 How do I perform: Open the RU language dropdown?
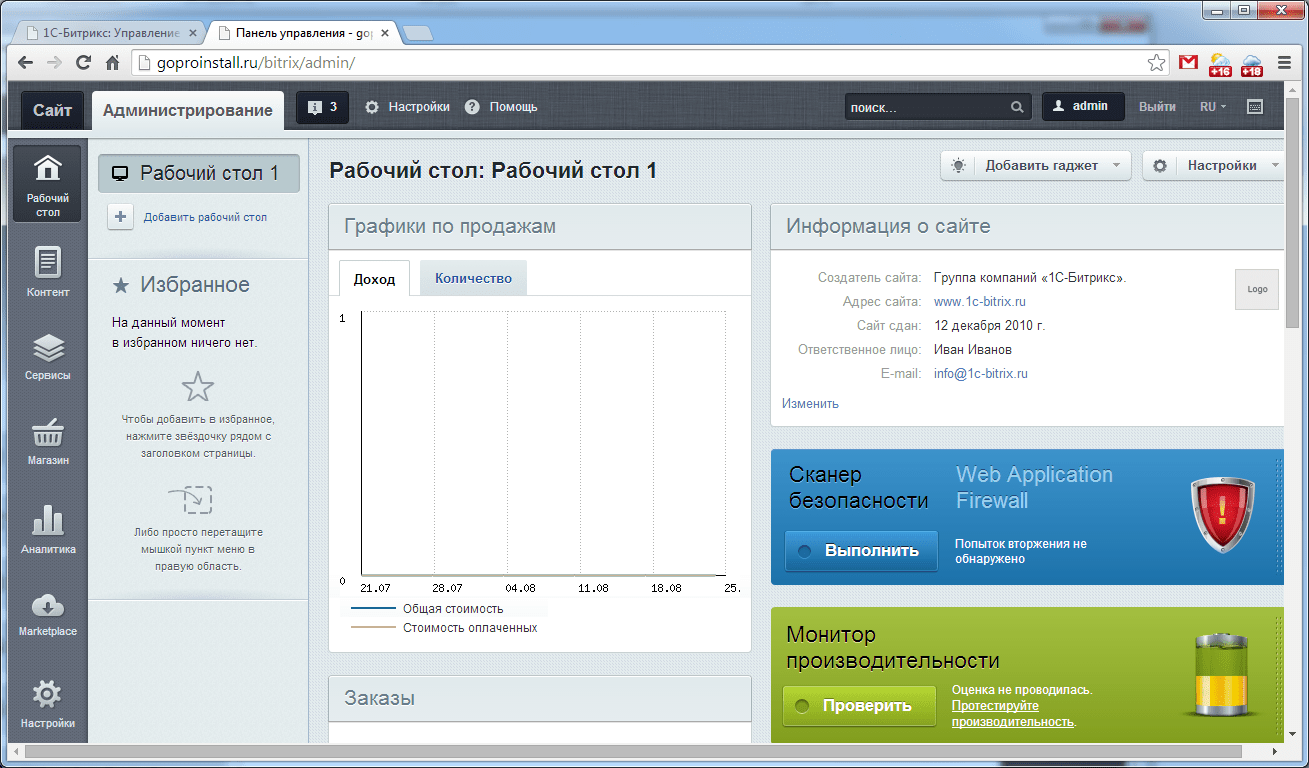tap(1212, 107)
